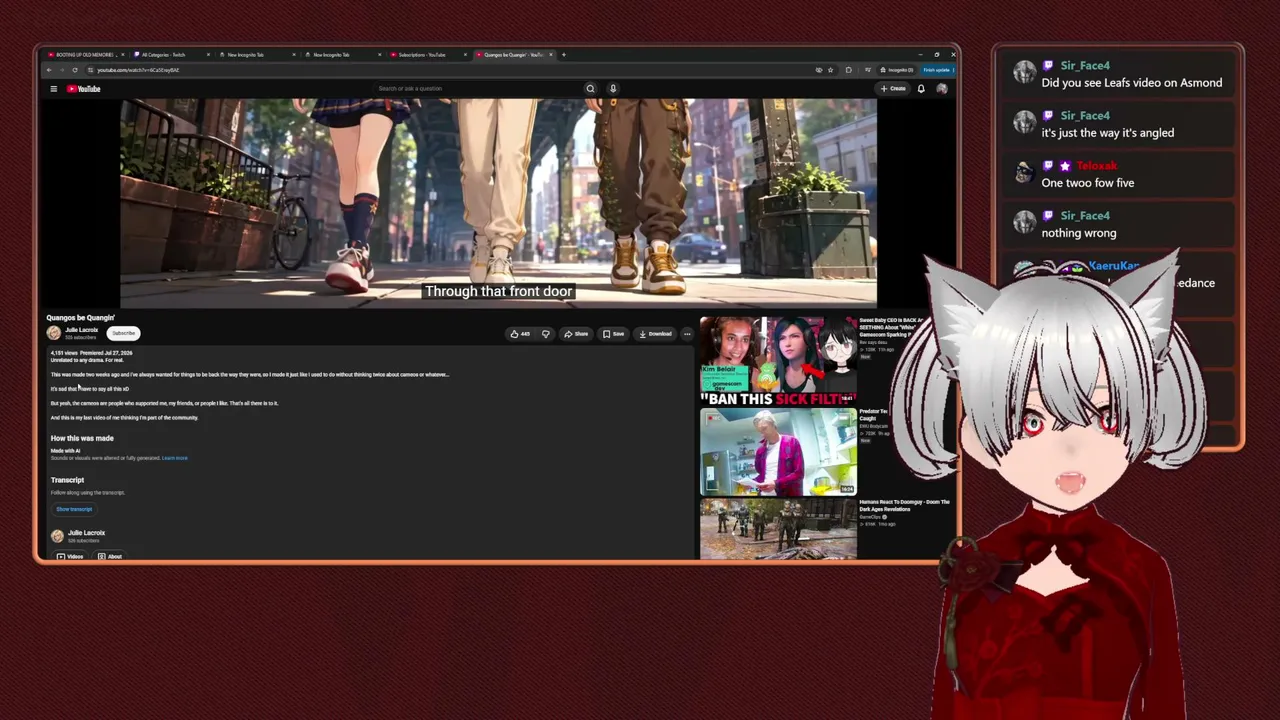Click the search magnifier button
Viewport: 1280px width, 720px height.
(x=590, y=89)
